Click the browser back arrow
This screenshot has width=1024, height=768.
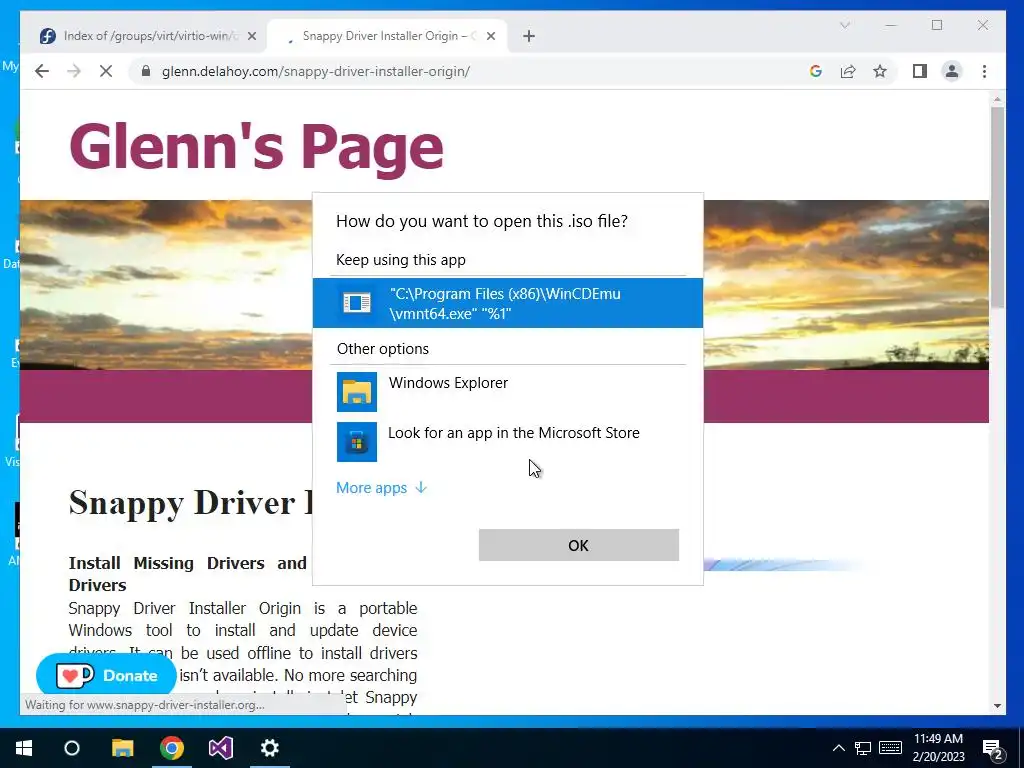pyautogui.click(x=42, y=71)
